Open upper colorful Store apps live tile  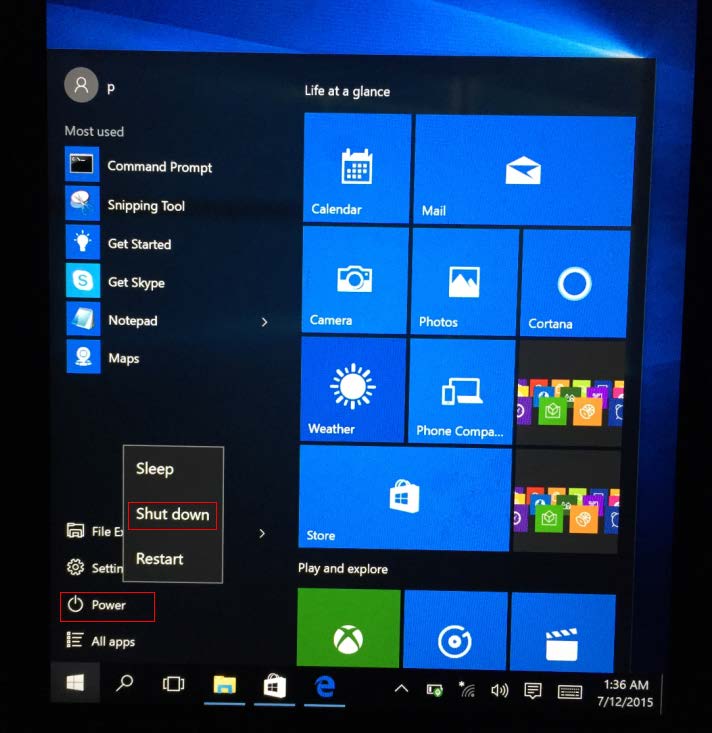[x=570, y=393]
